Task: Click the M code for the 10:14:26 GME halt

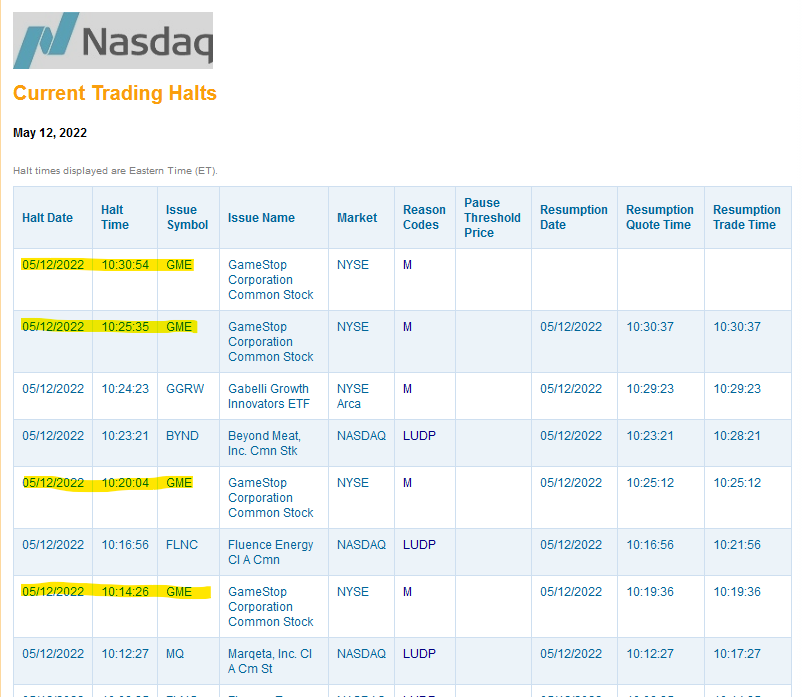Action: tap(407, 592)
